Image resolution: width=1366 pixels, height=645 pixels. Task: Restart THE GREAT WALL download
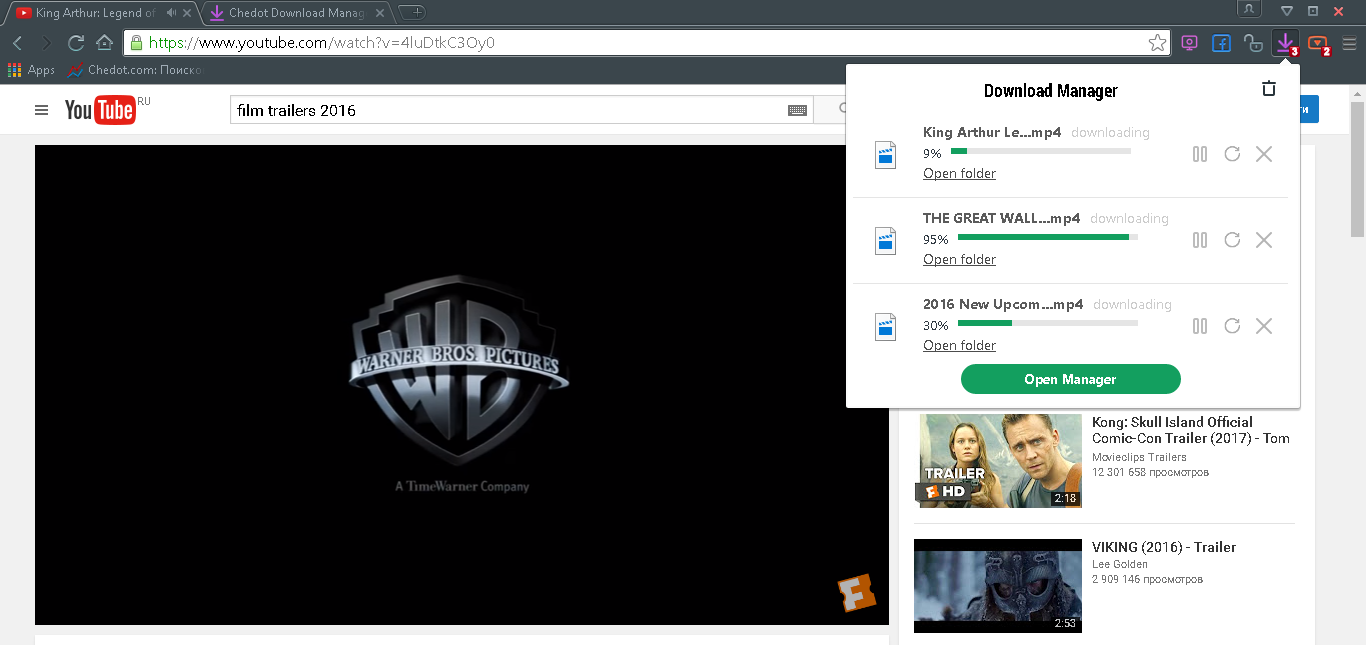click(1232, 240)
